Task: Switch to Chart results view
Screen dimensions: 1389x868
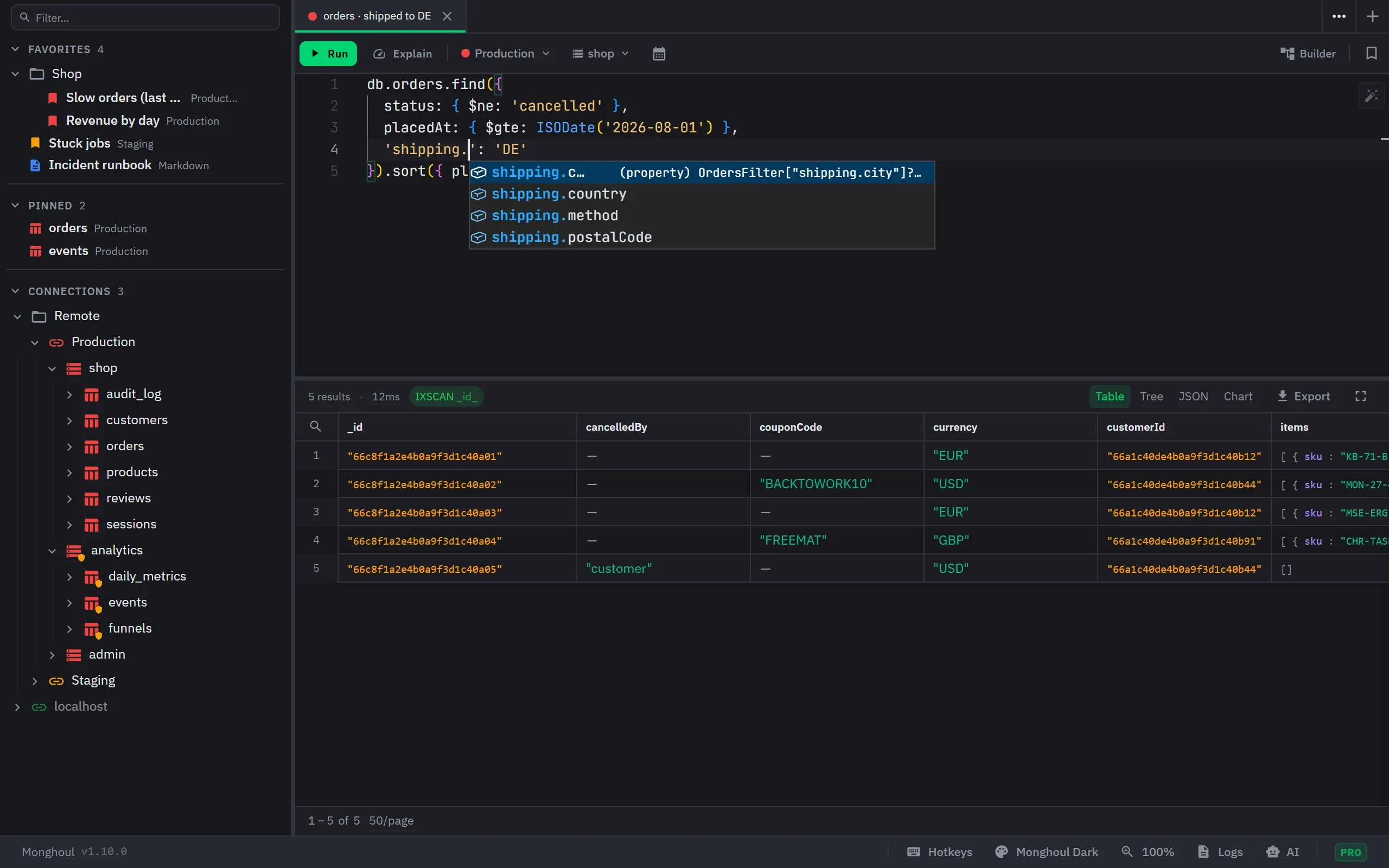Action: [x=1238, y=396]
